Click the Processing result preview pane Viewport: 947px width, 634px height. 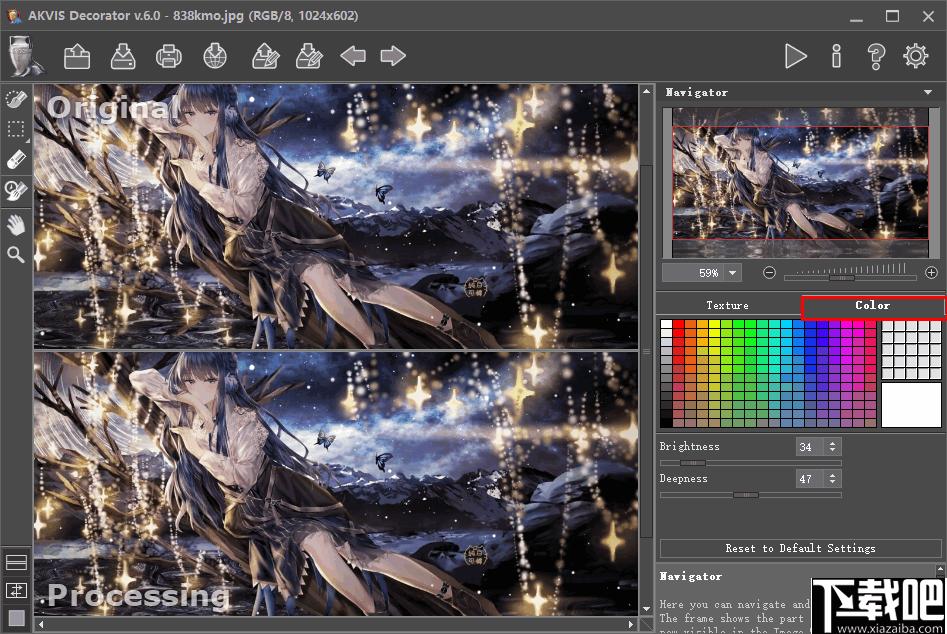336,484
